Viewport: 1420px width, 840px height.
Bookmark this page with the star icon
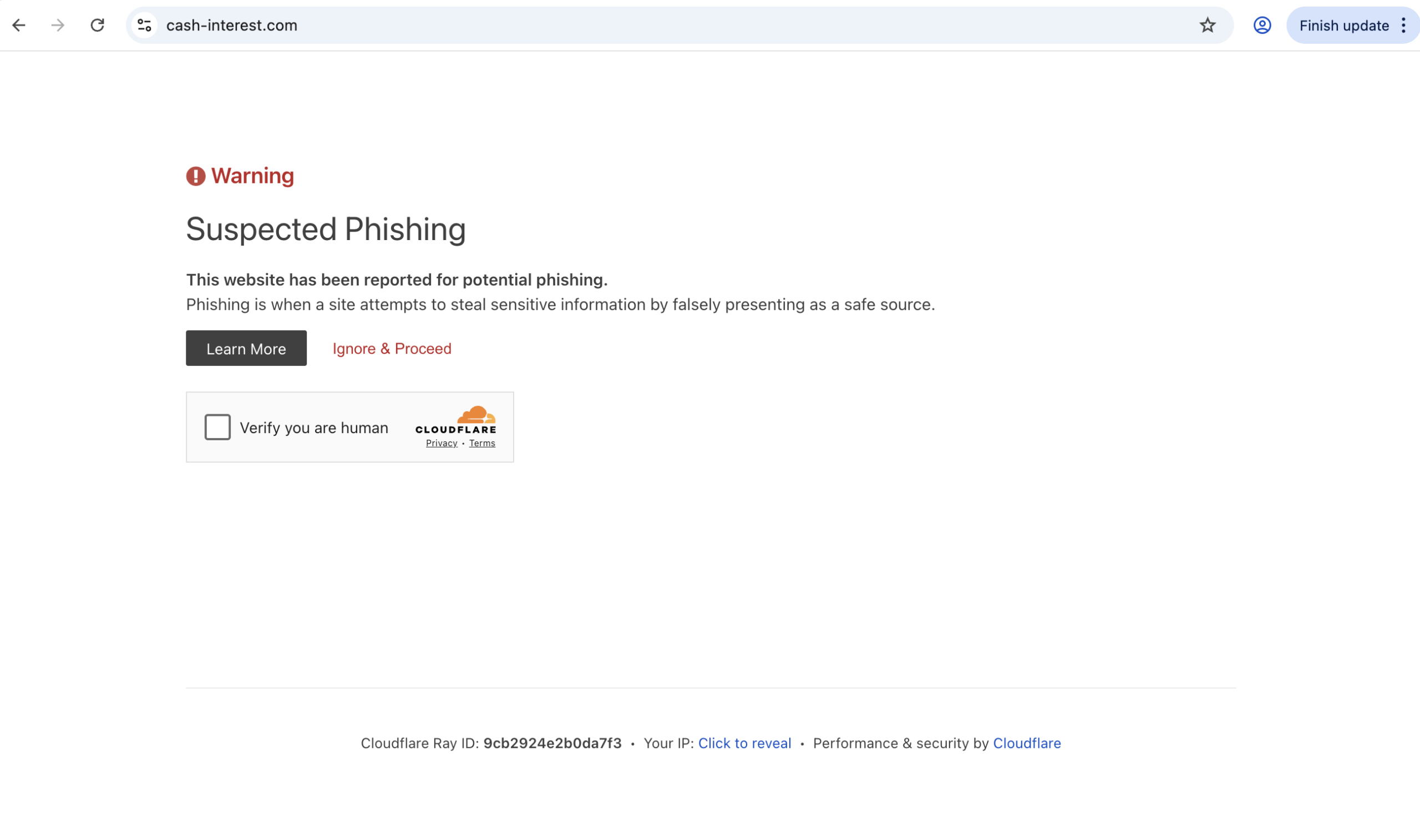pos(1208,25)
